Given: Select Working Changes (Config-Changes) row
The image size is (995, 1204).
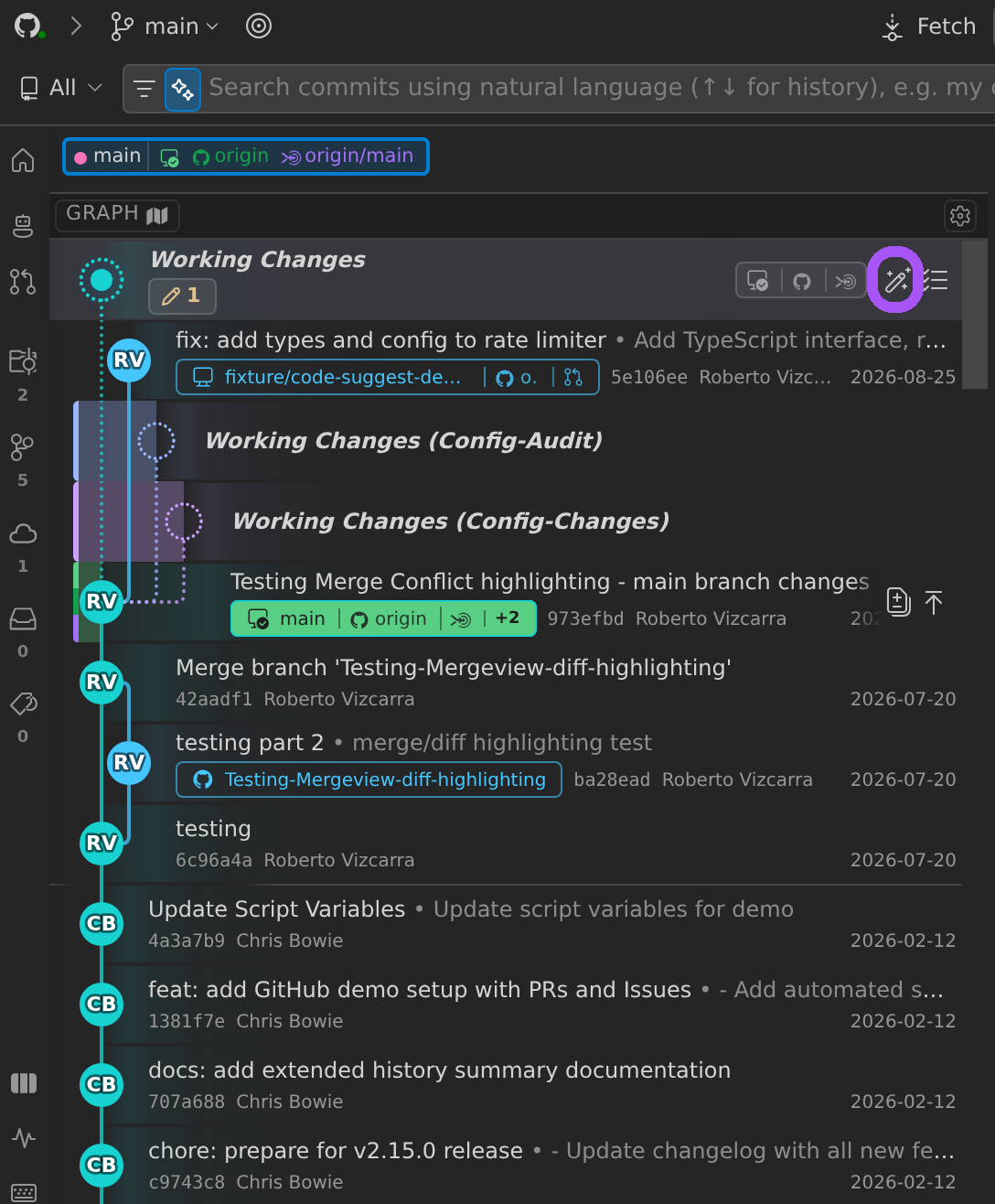Looking at the screenshot, I should point(506,521).
